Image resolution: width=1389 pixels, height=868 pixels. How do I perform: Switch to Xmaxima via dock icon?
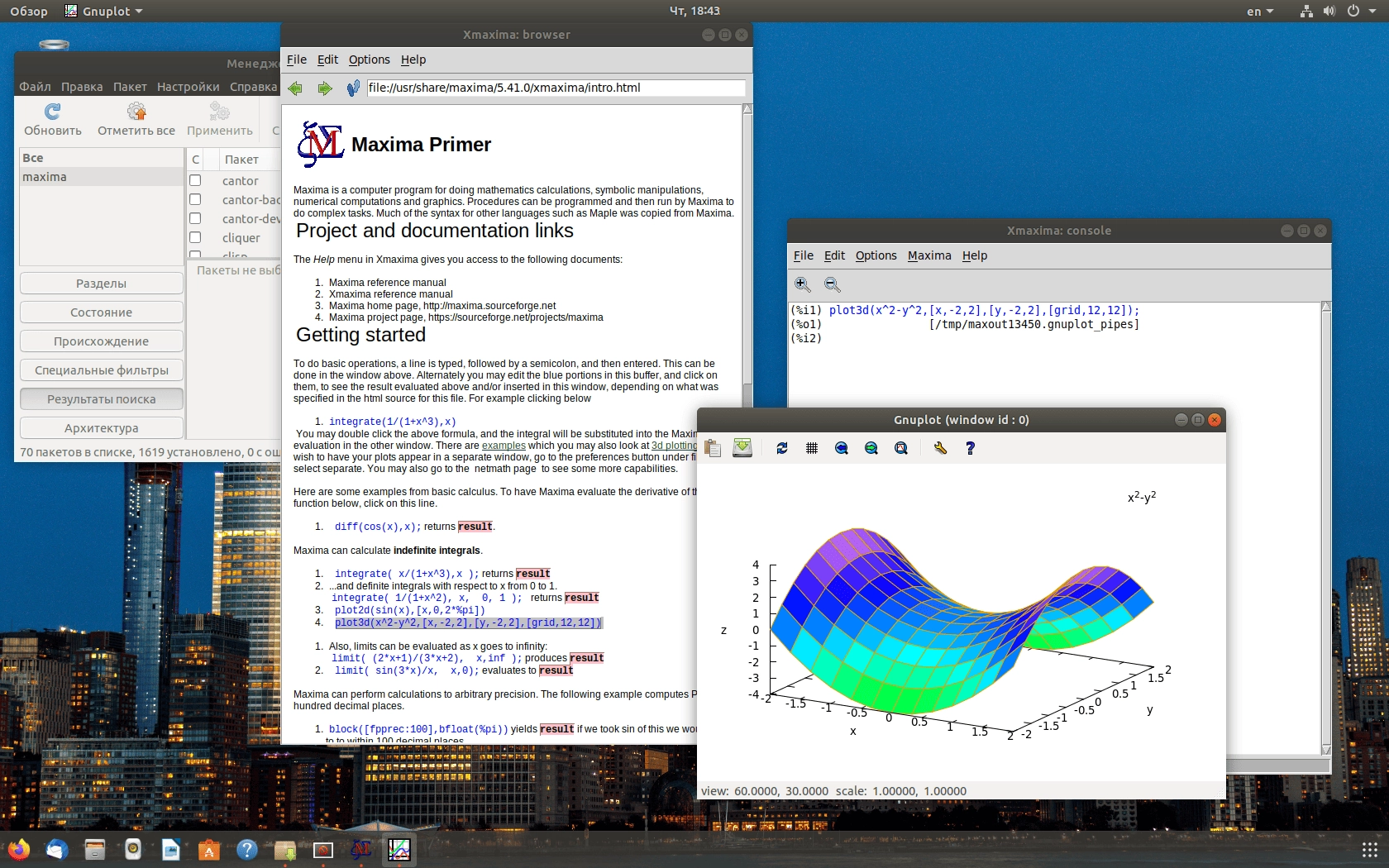361,849
